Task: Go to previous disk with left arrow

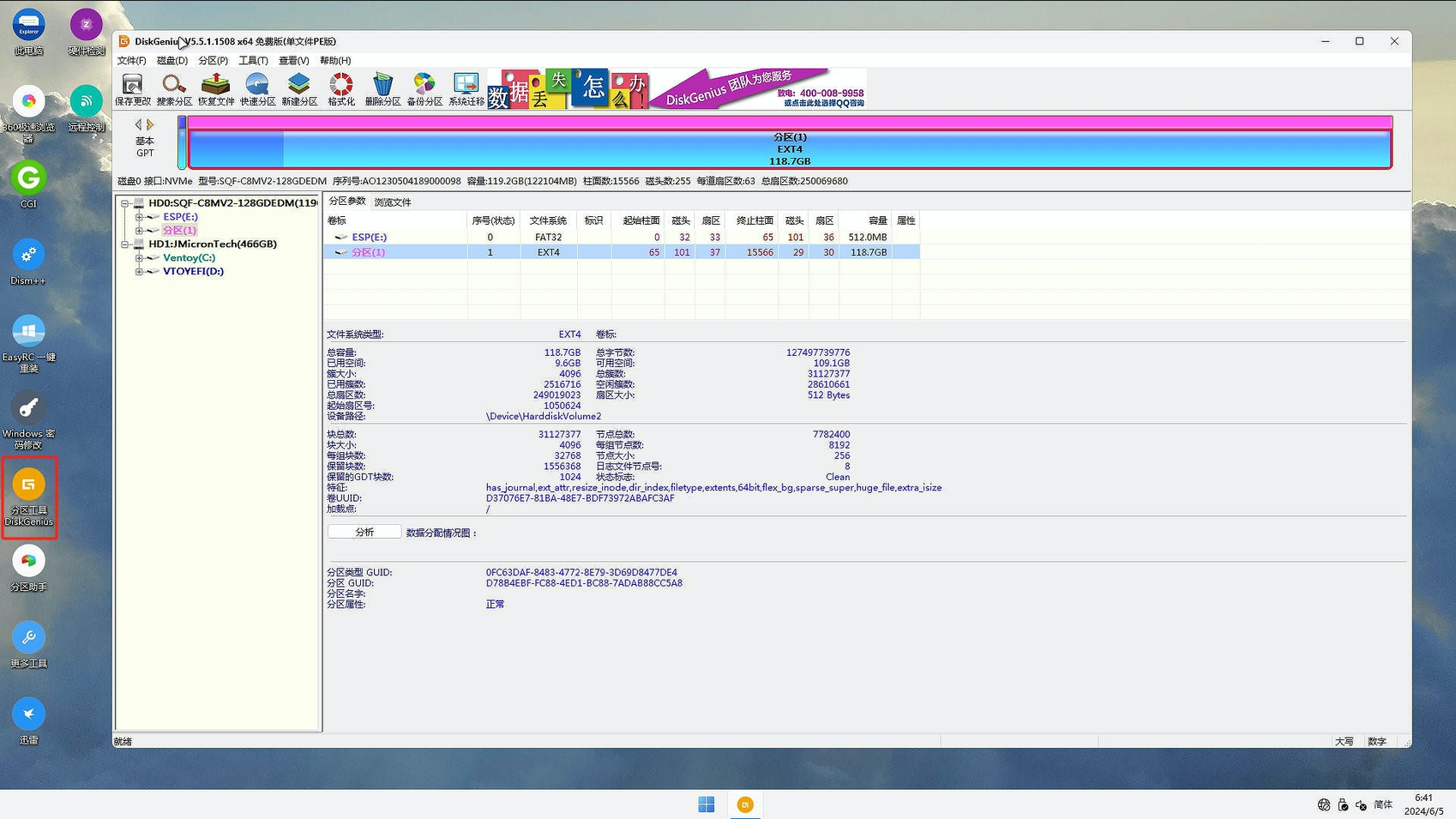Action: (138, 125)
